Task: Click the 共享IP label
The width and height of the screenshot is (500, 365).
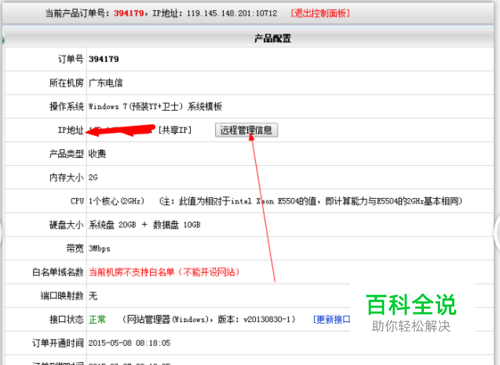Action: (175, 130)
